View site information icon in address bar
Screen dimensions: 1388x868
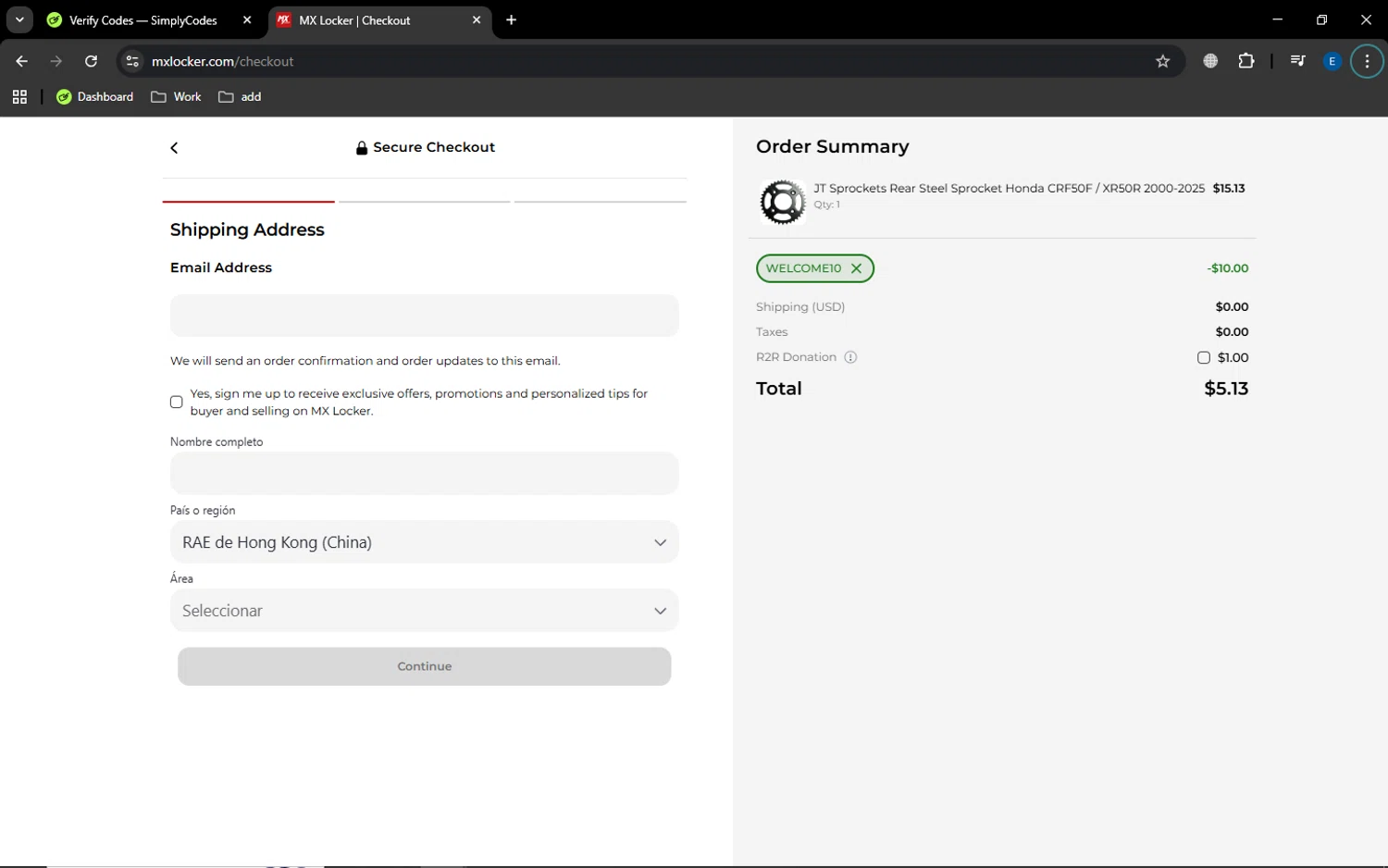(132, 61)
